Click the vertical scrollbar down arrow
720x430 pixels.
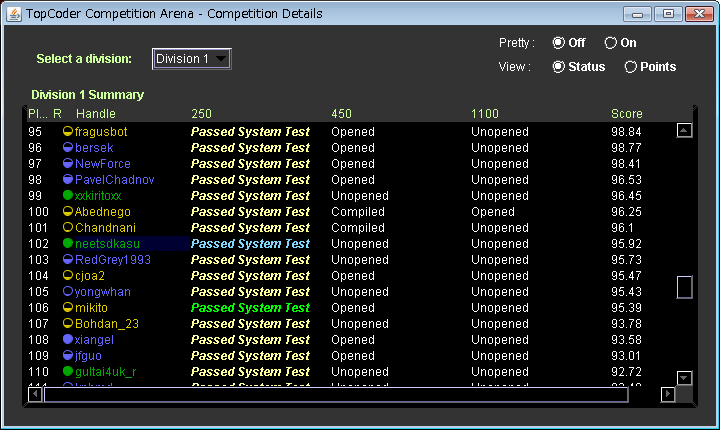(x=684, y=378)
